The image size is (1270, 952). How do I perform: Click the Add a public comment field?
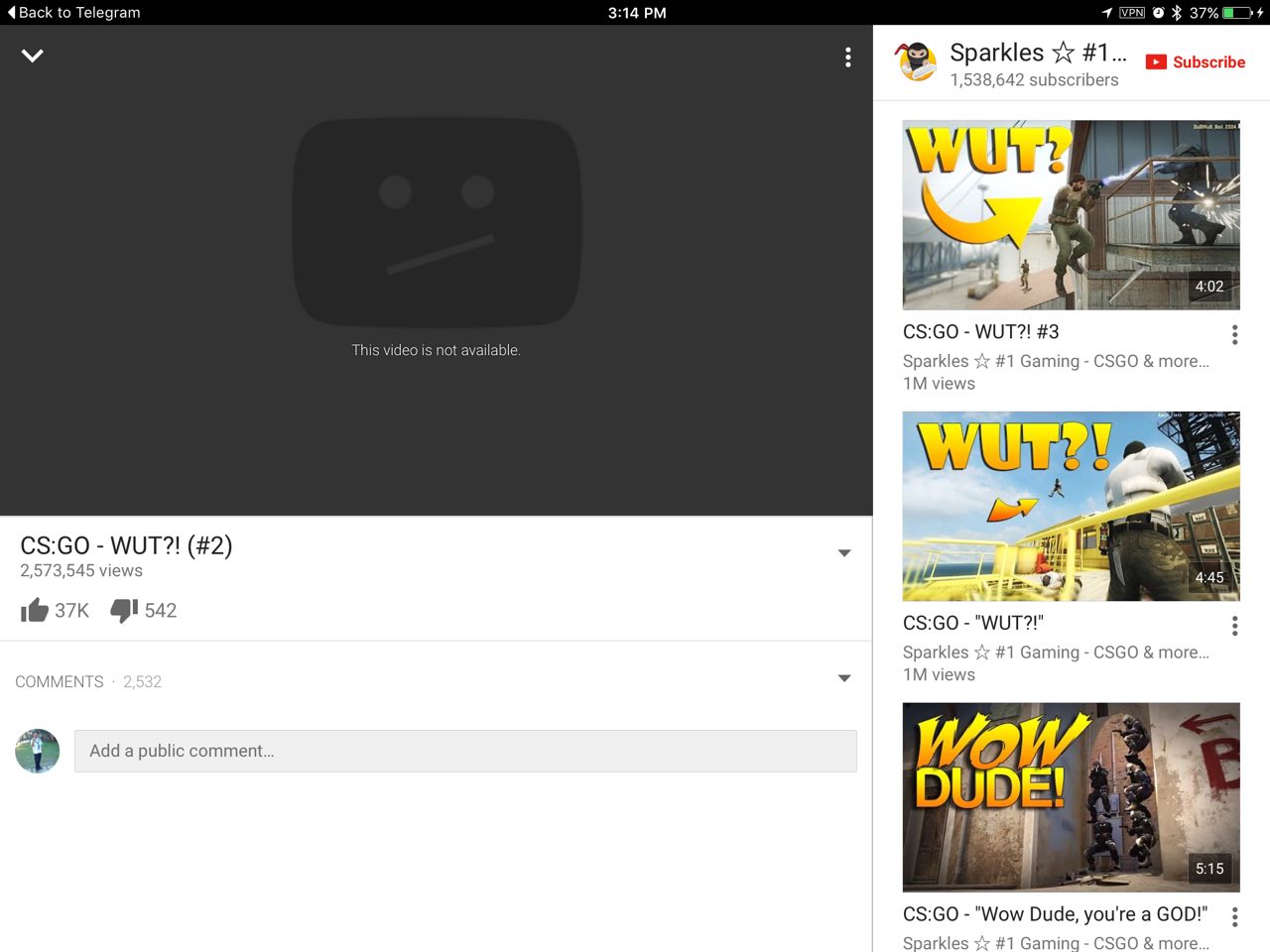coord(465,752)
